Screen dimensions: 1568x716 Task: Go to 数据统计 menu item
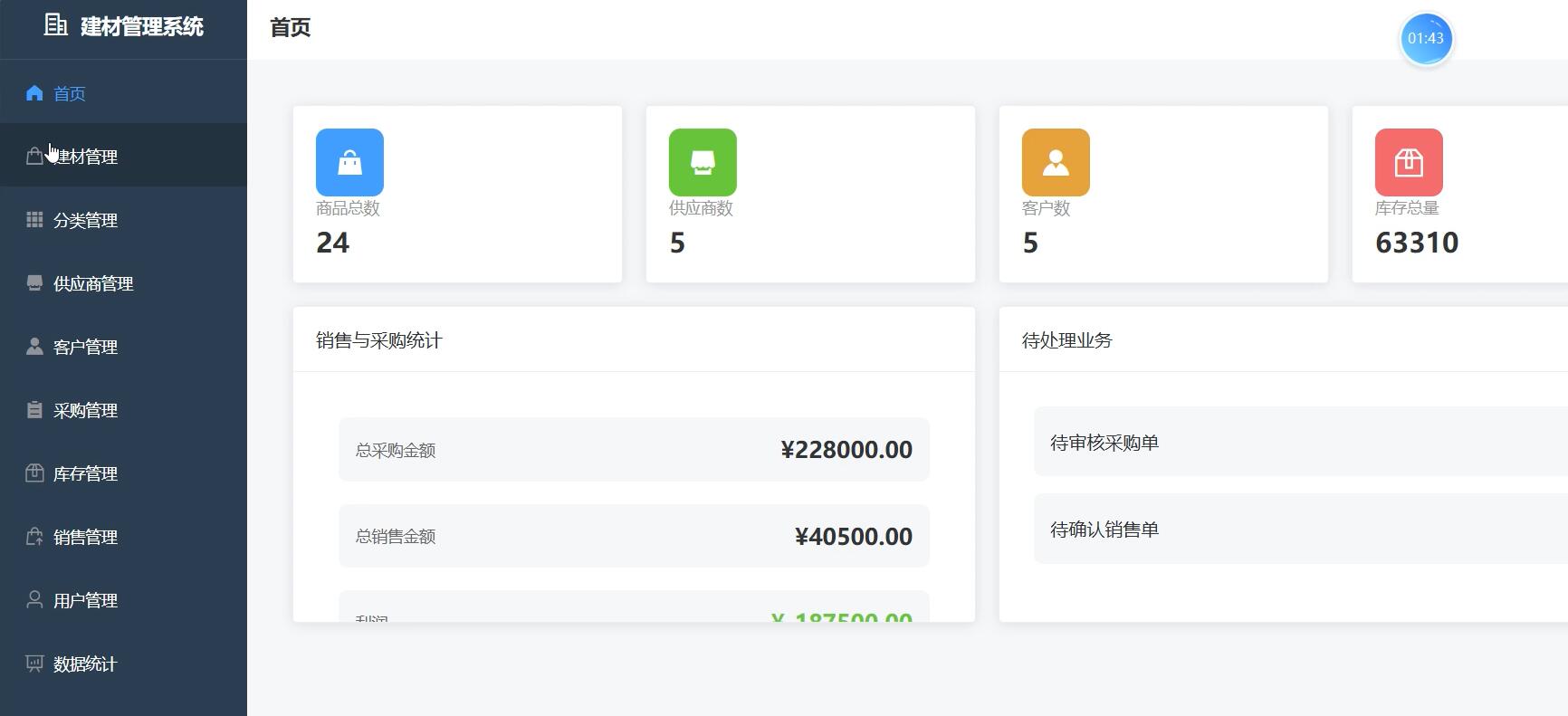[123, 663]
